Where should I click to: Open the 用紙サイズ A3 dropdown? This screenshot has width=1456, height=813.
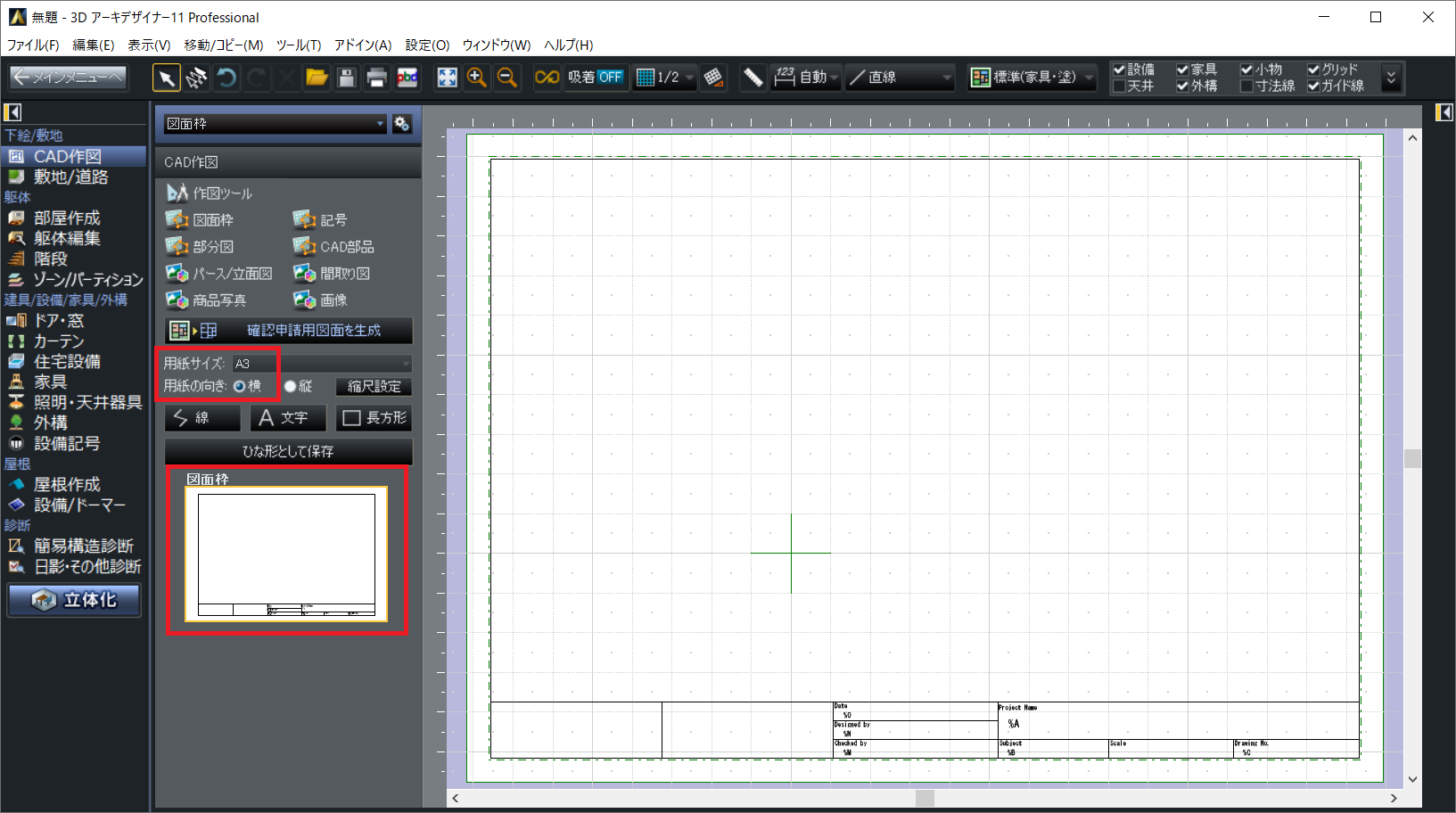coord(321,364)
